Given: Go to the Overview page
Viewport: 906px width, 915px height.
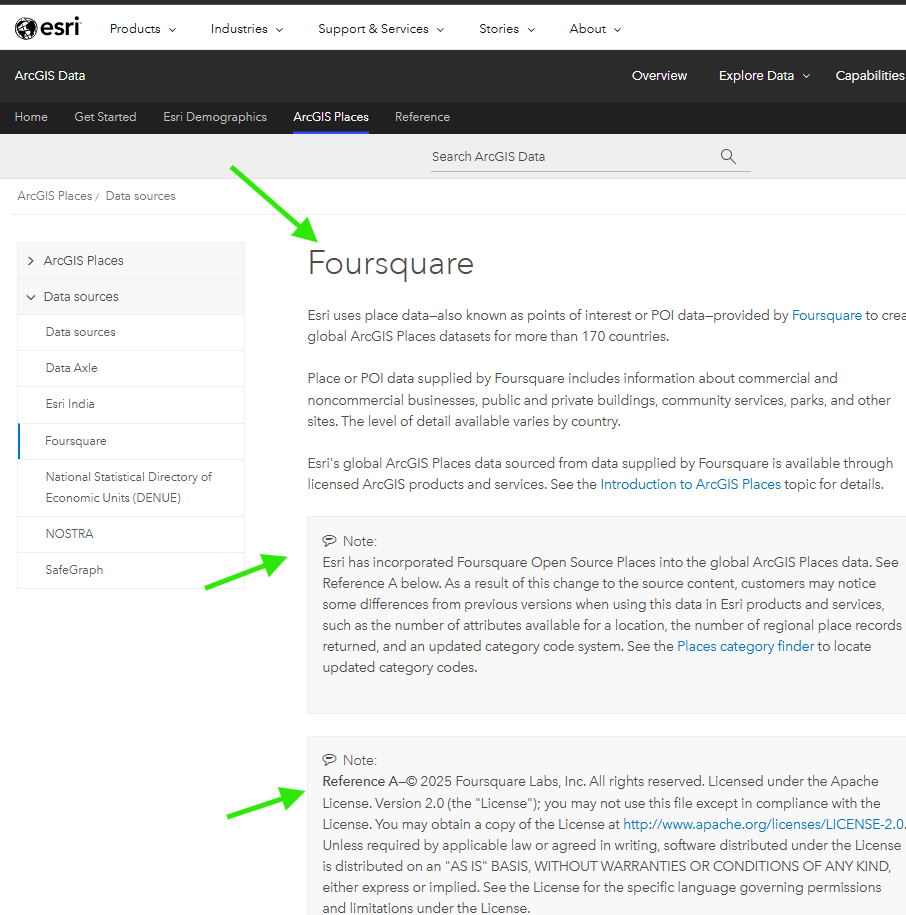Looking at the screenshot, I should (659, 76).
